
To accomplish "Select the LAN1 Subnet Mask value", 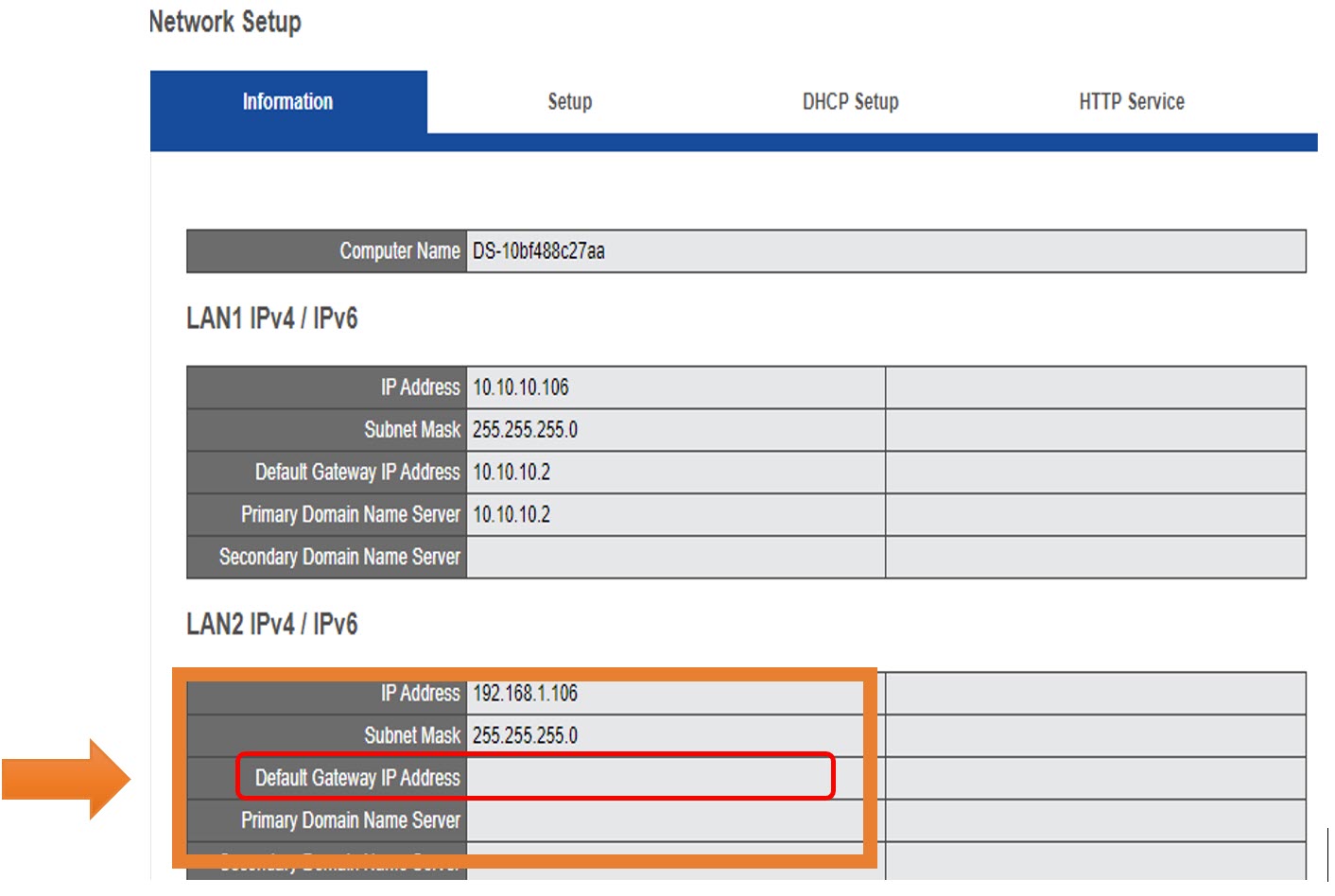I will [x=525, y=430].
